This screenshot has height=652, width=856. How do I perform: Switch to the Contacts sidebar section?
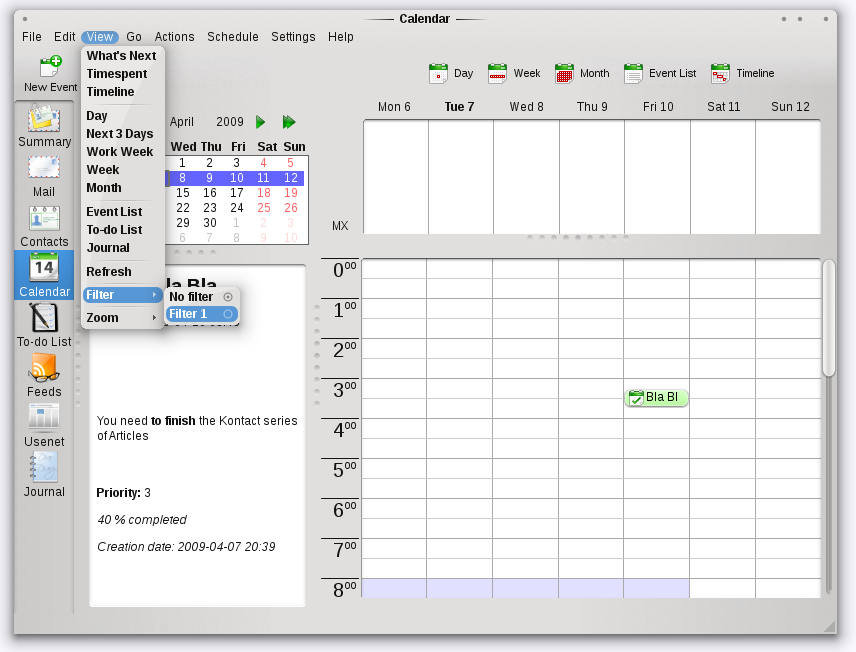coord(44,225)
